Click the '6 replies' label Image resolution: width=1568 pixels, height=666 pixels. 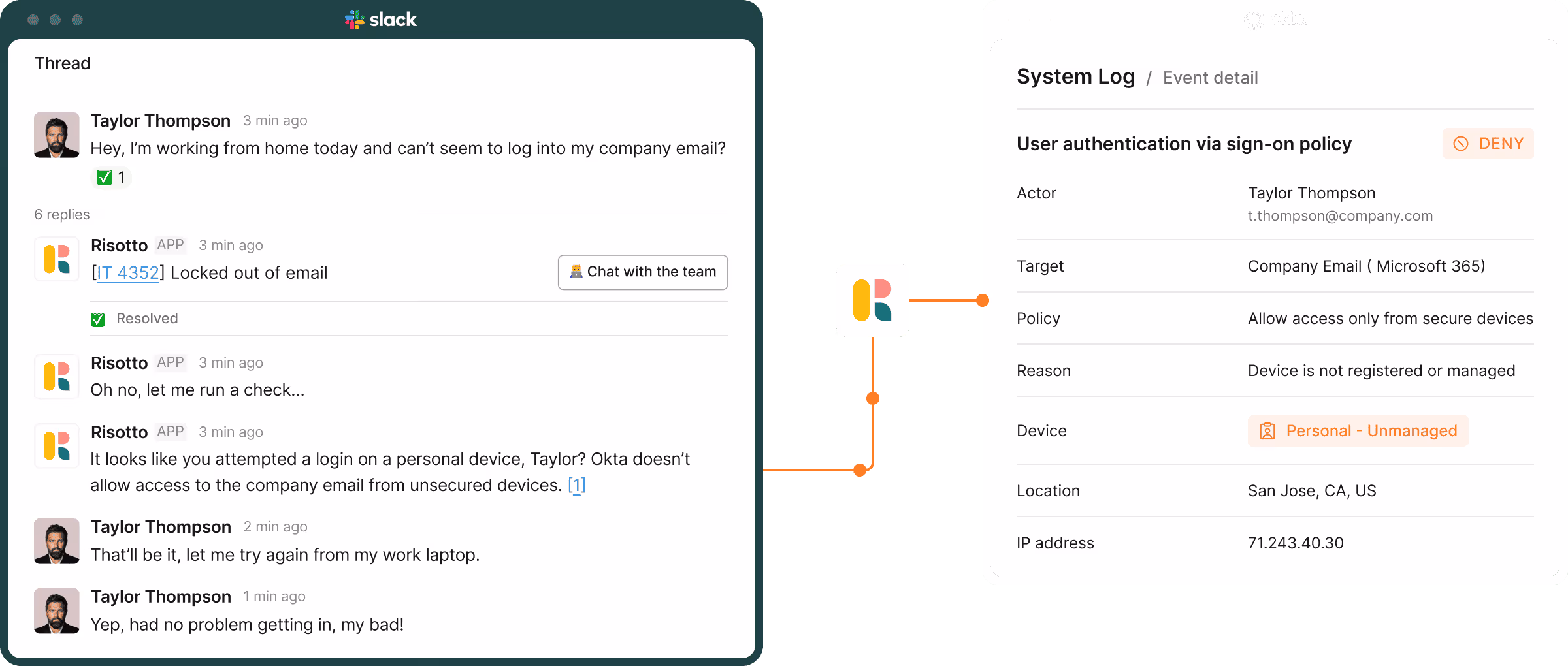coord(62,215)
